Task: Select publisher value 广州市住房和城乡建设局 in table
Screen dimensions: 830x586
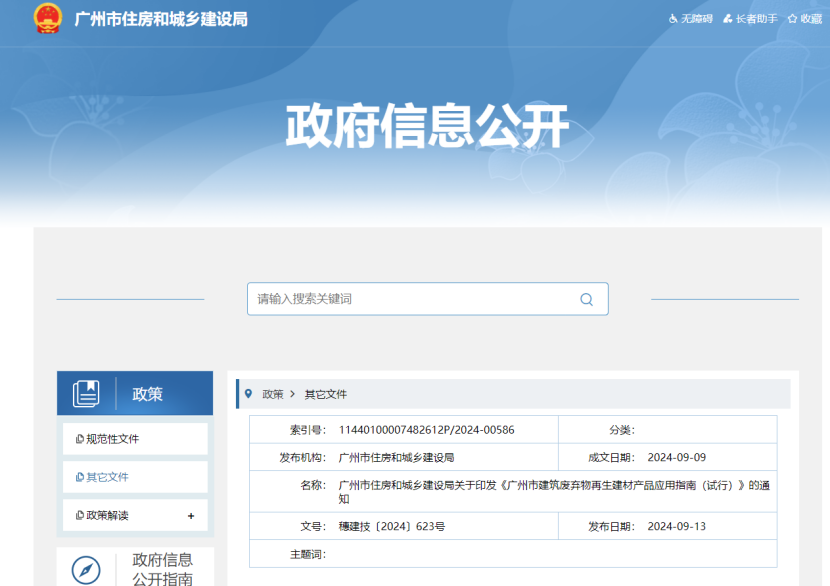Action: tap(396, 457)
